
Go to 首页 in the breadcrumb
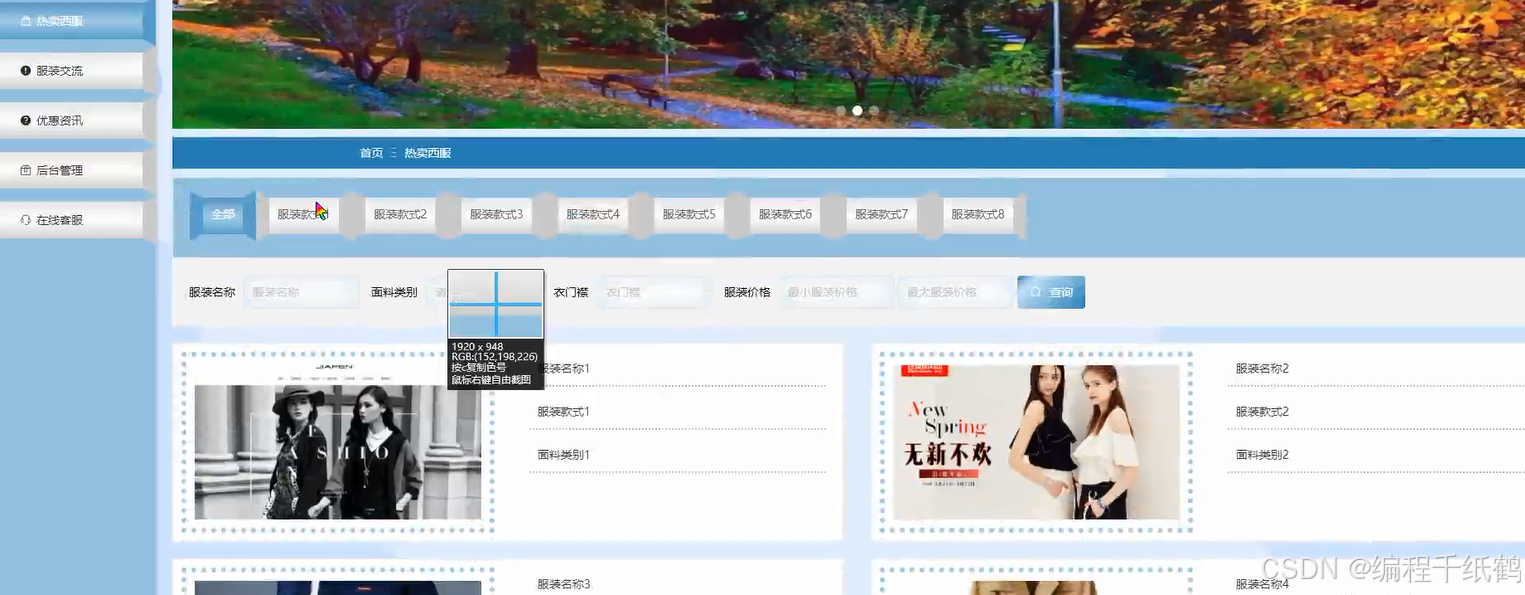click(371, 153)
